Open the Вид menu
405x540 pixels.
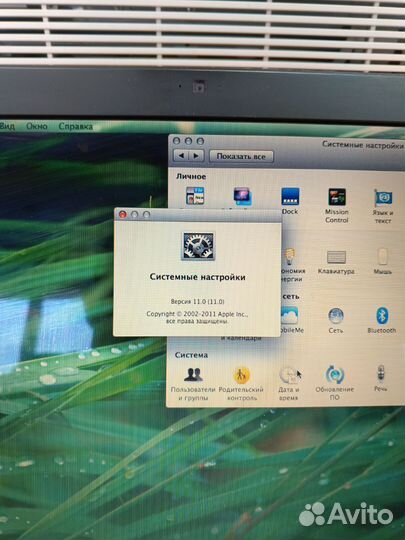click(7, 126)
